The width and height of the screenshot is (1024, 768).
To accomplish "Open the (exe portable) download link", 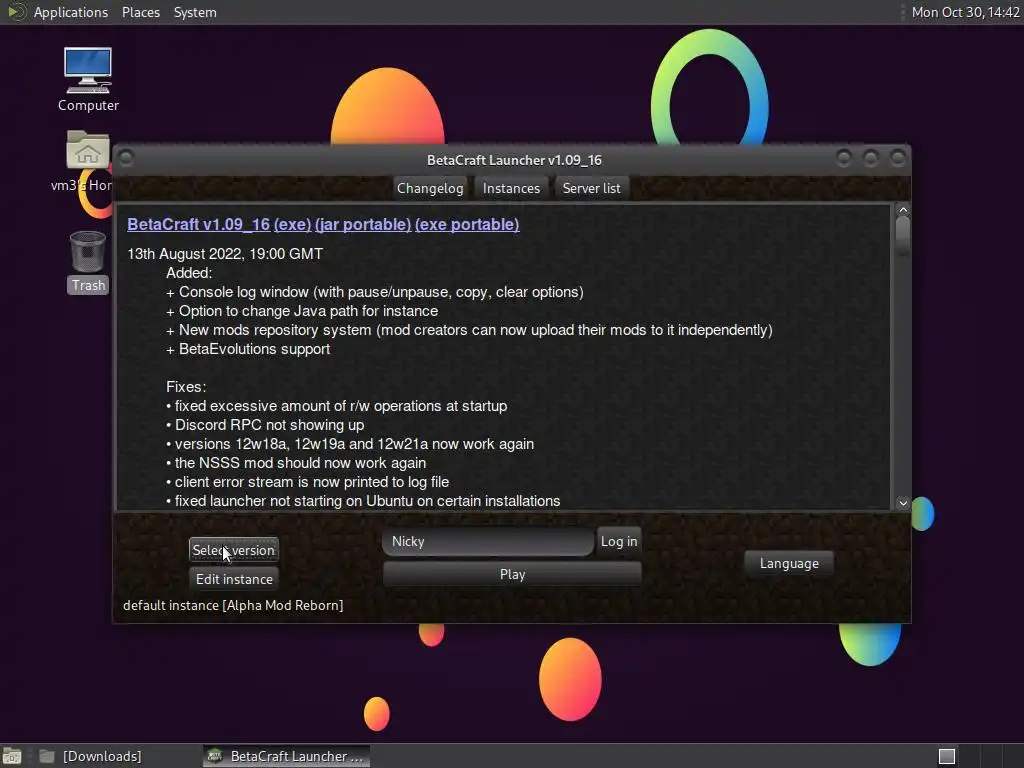I will (x=467, y=225).
